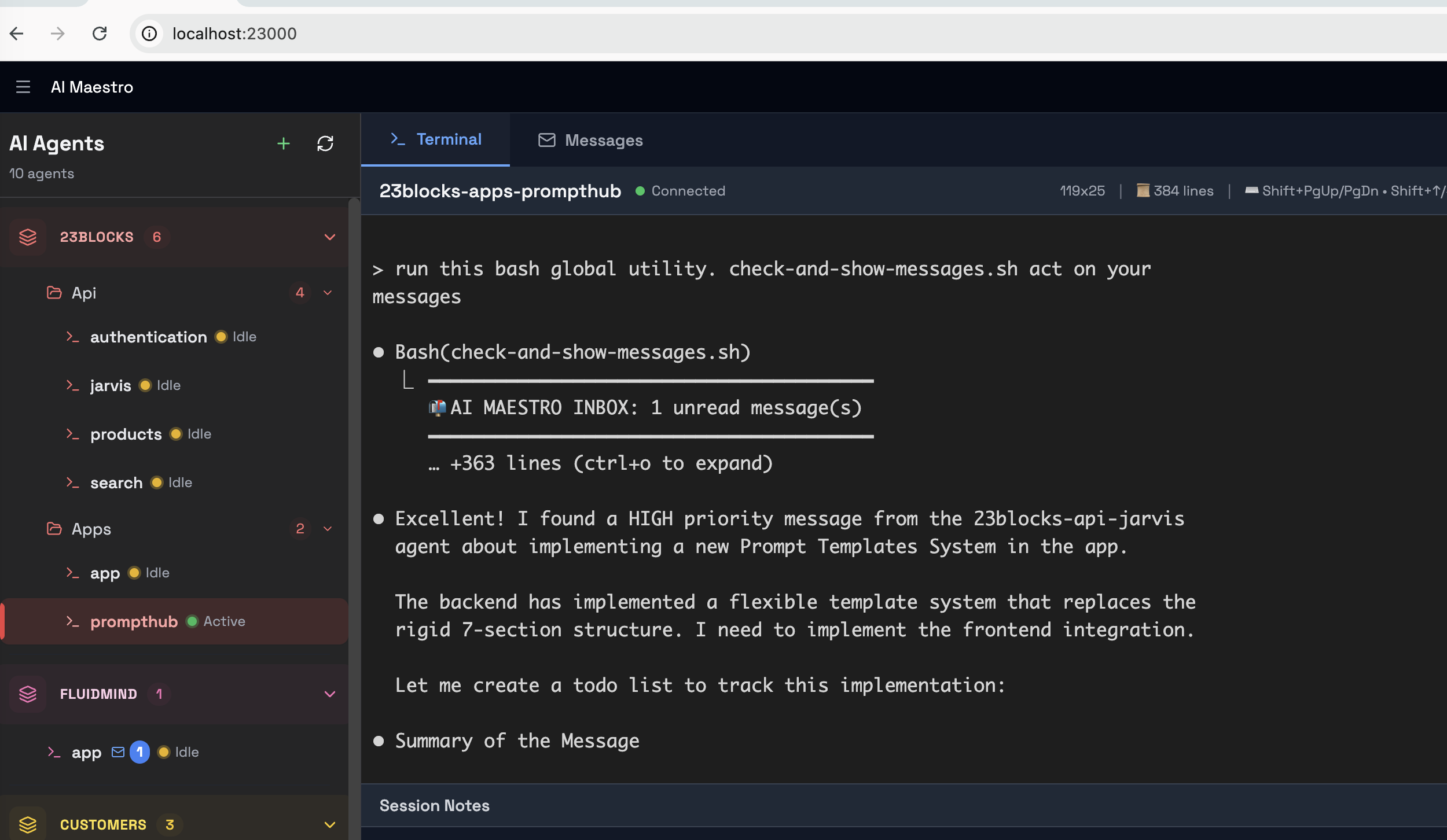Collapse the Apps folder

click(x=327, y=529)
